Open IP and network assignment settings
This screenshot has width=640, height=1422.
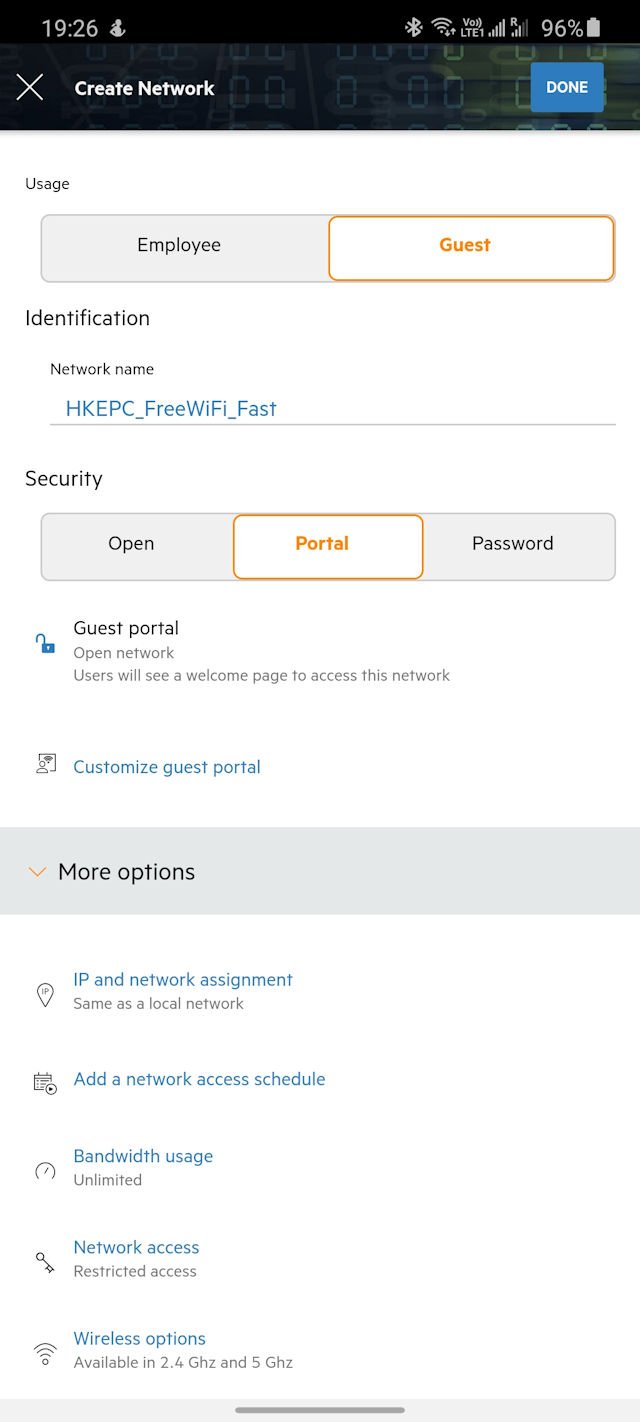183,980
